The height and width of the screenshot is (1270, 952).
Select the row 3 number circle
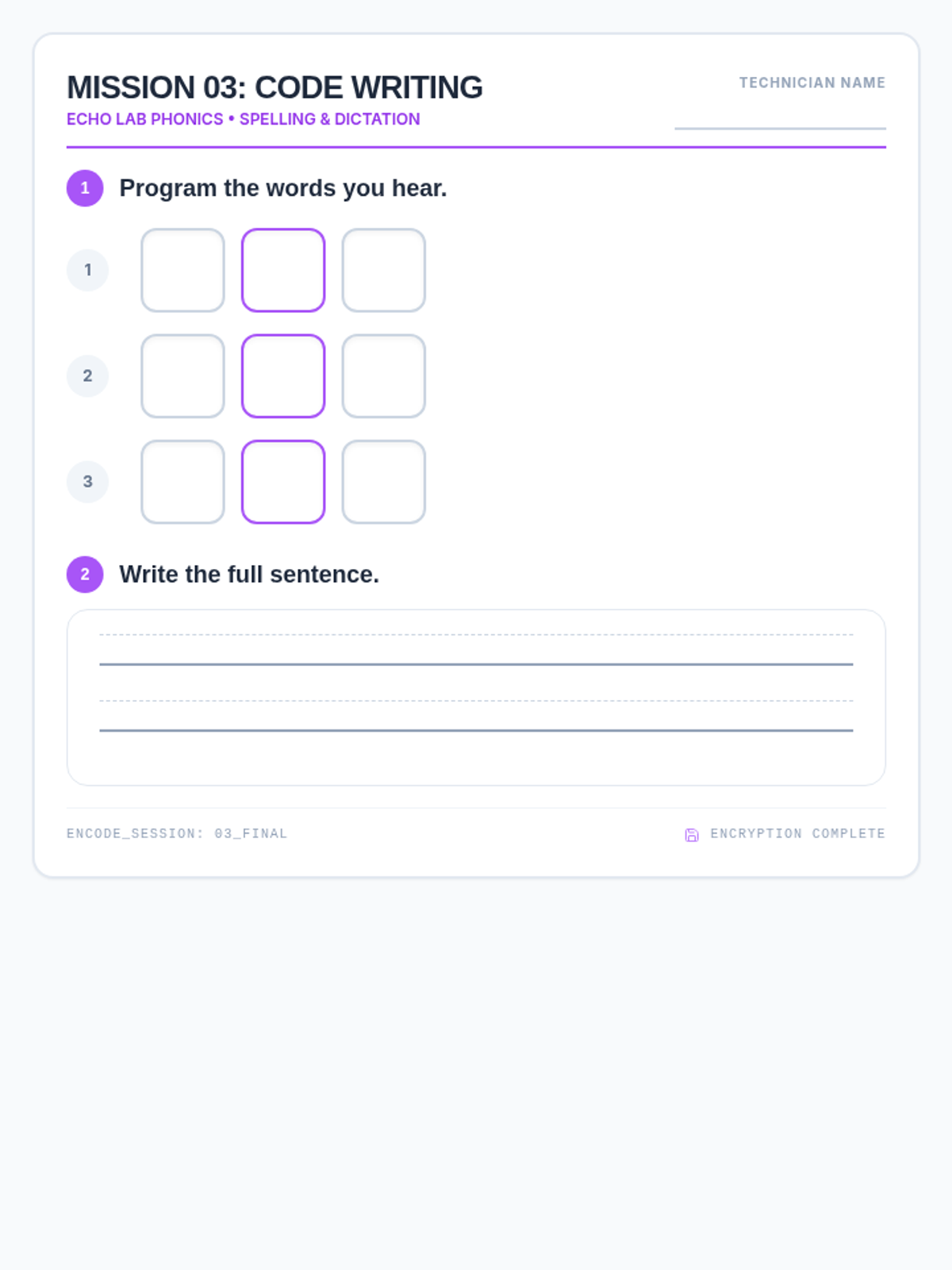87,482
